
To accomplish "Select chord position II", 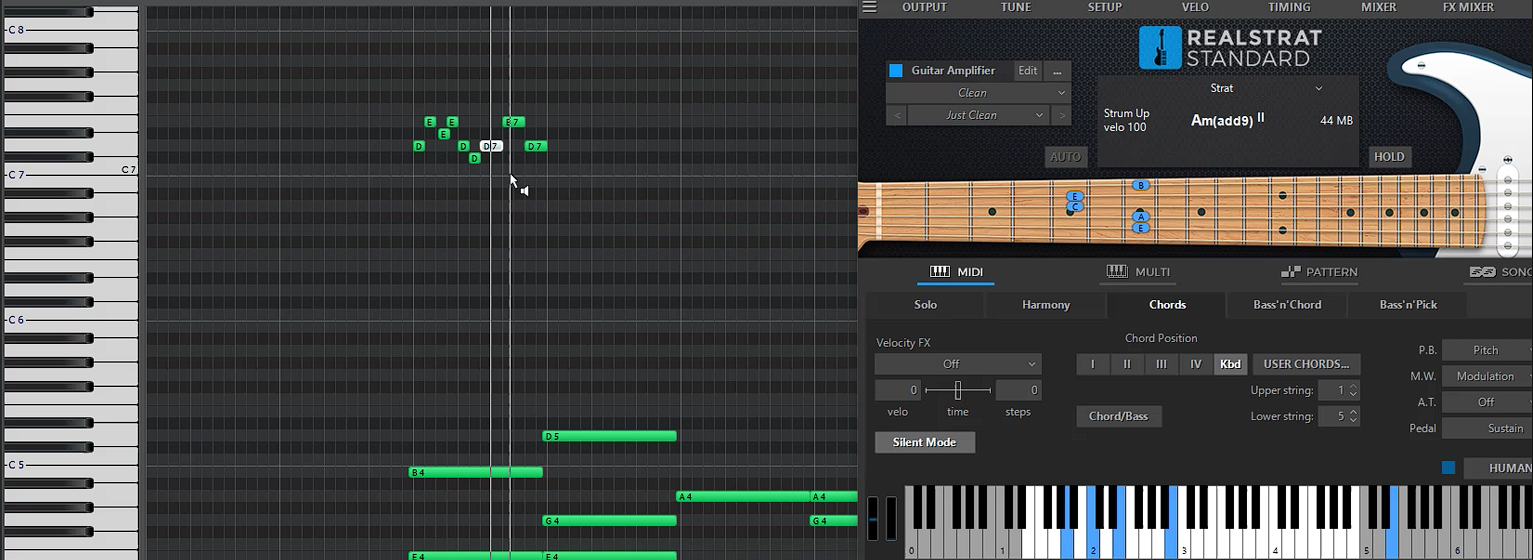I will [x=1127, y=364].
